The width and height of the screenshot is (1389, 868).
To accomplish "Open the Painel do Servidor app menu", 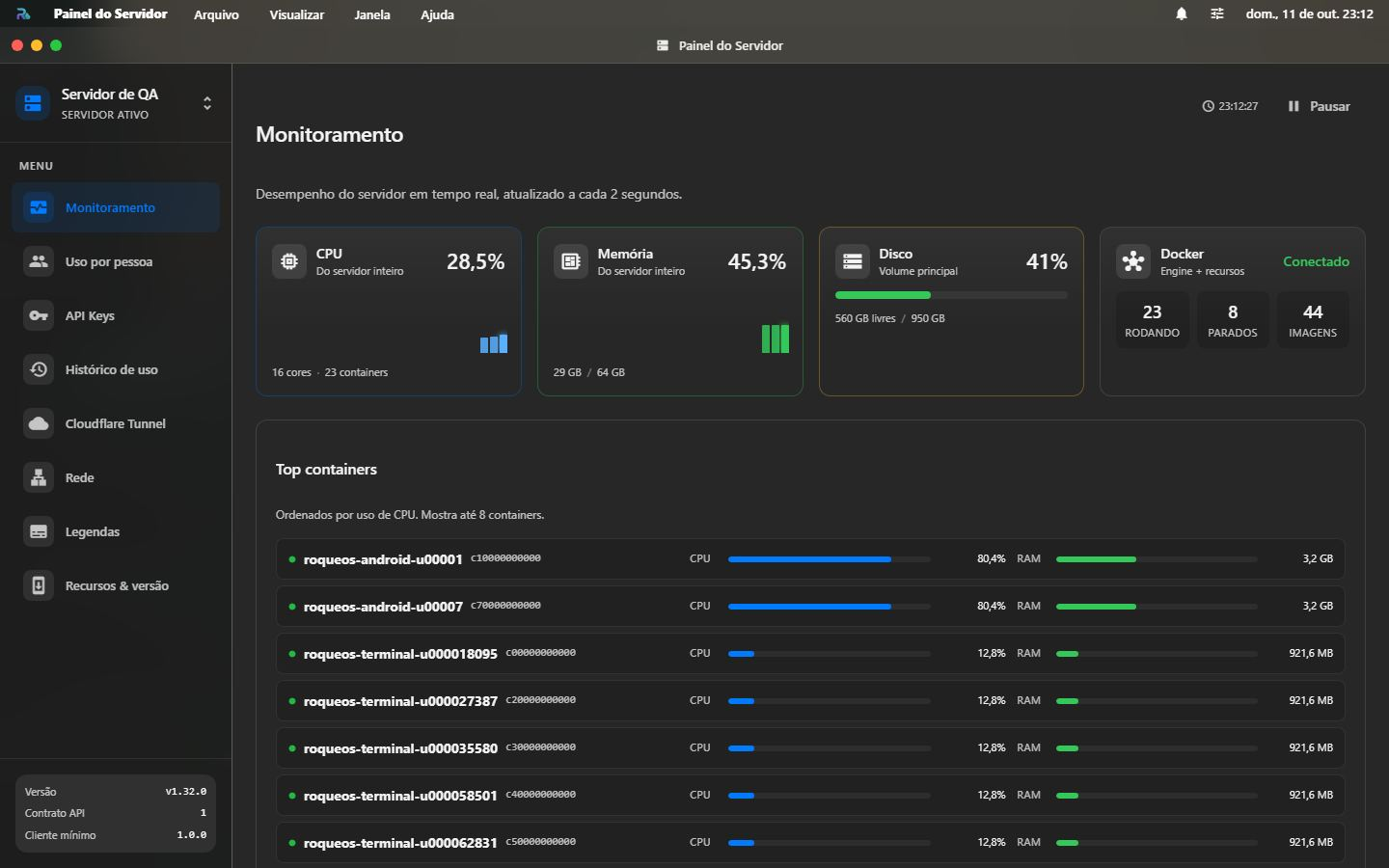I will (110, 14).
